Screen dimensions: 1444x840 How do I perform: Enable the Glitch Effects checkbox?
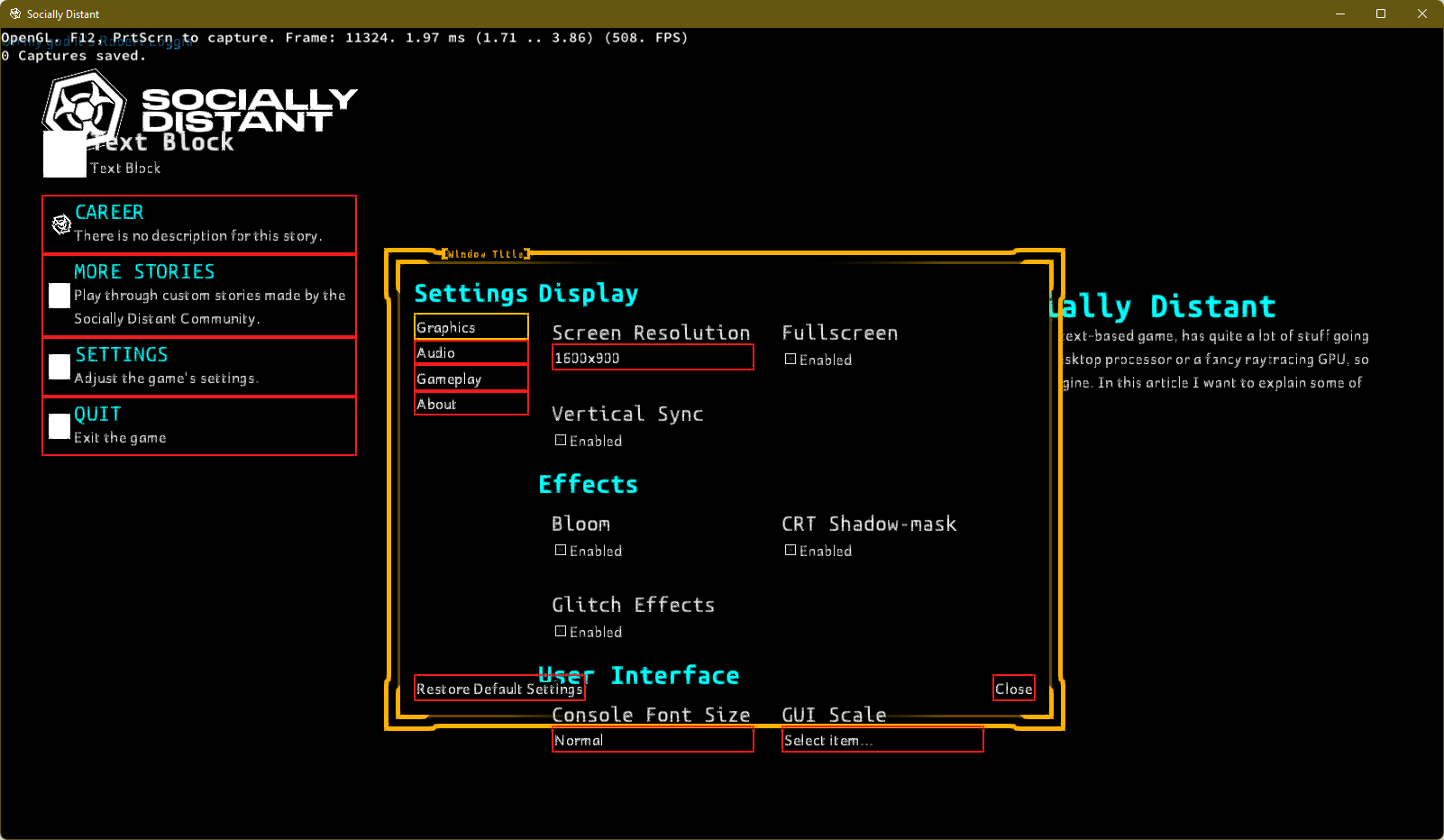561,631
